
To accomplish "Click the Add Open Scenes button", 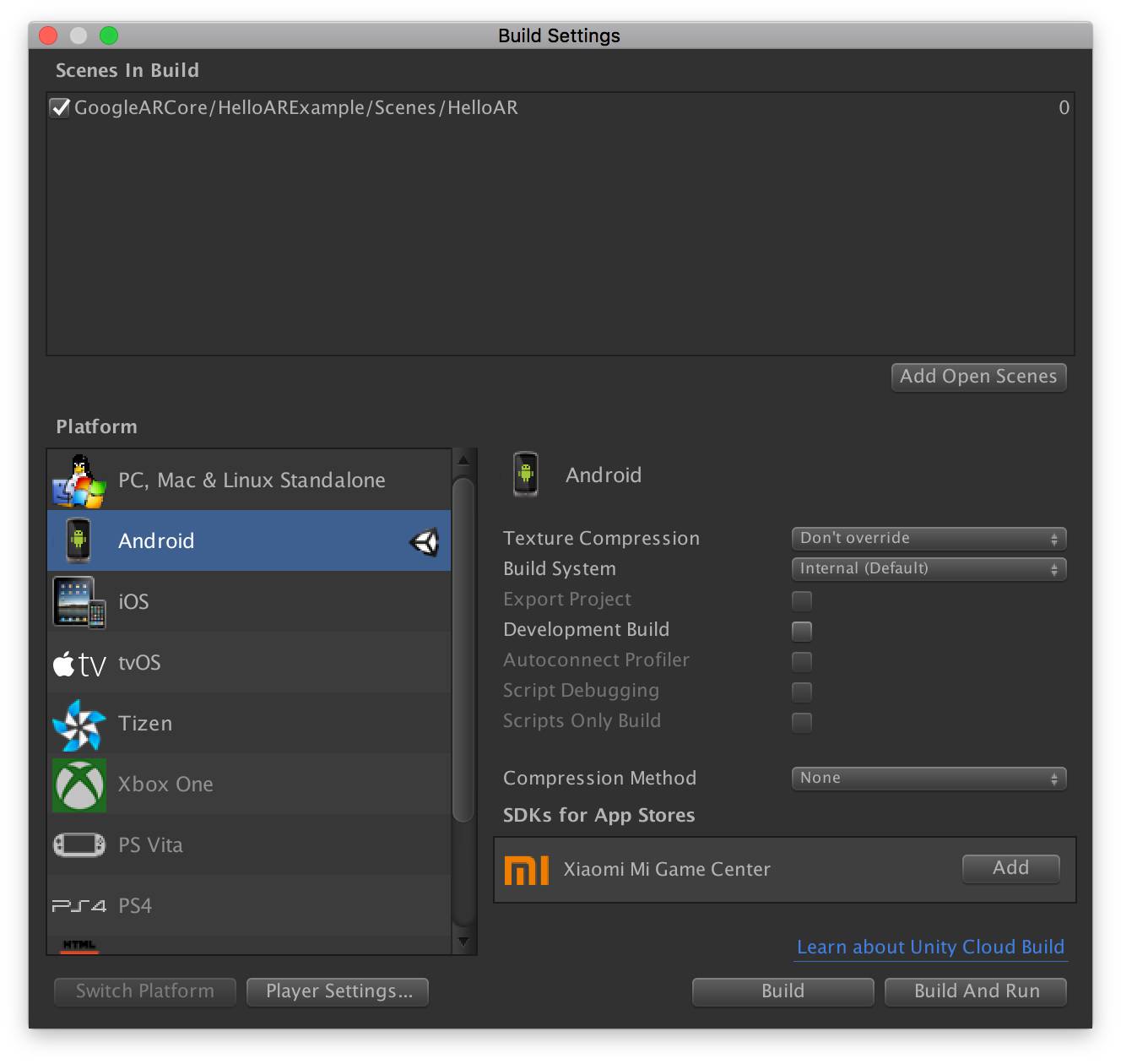I will (x=979, y=377).
